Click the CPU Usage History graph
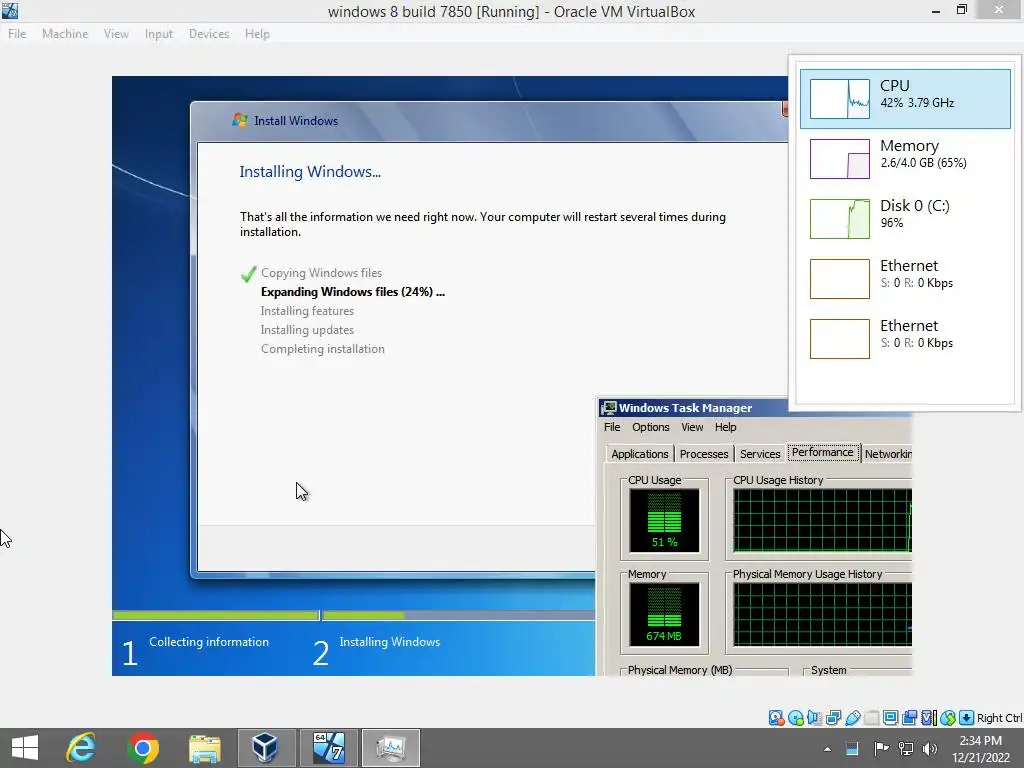Image resolution: width=1024 pixels, height=768 pixels. 822,520
